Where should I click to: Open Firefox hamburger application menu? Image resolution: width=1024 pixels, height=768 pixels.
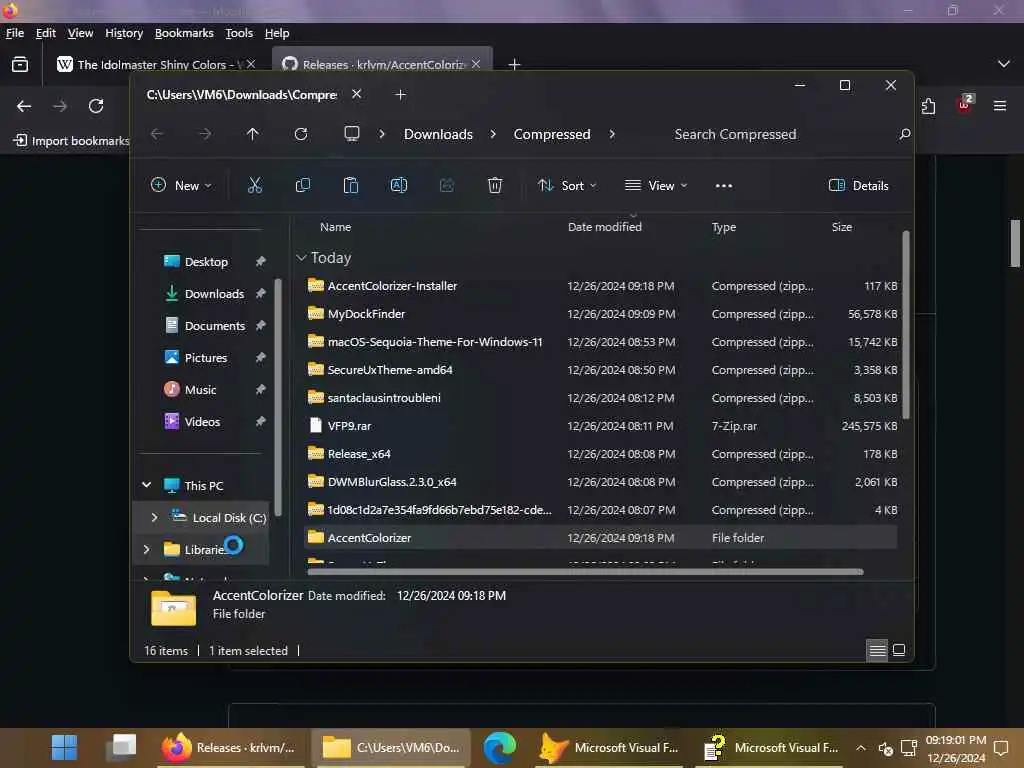pyautogui.click(x=1000, y=106)
